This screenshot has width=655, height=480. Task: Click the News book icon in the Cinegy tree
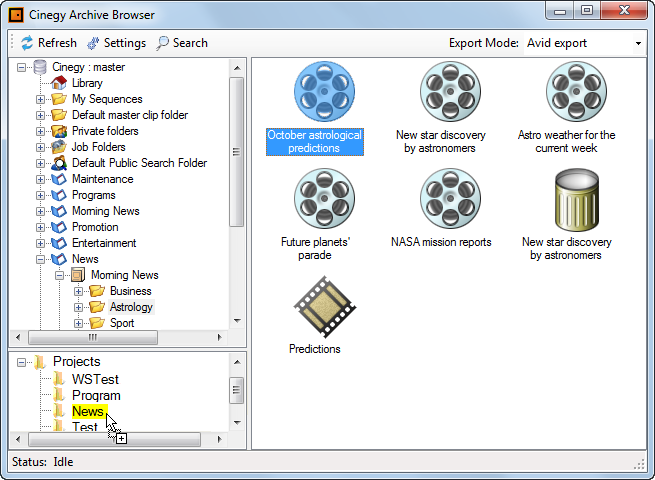[59, 259]
